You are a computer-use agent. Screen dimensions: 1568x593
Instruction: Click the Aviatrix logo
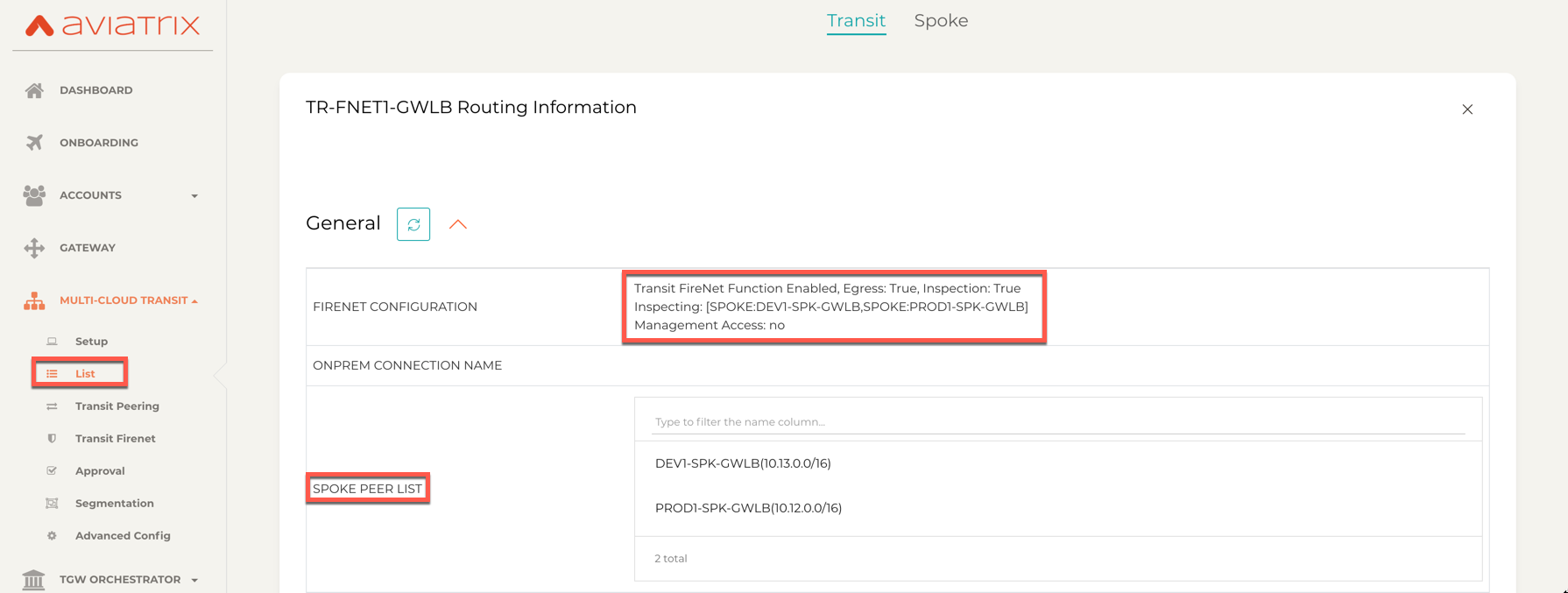pyautogui.click(x=112, y=25)
